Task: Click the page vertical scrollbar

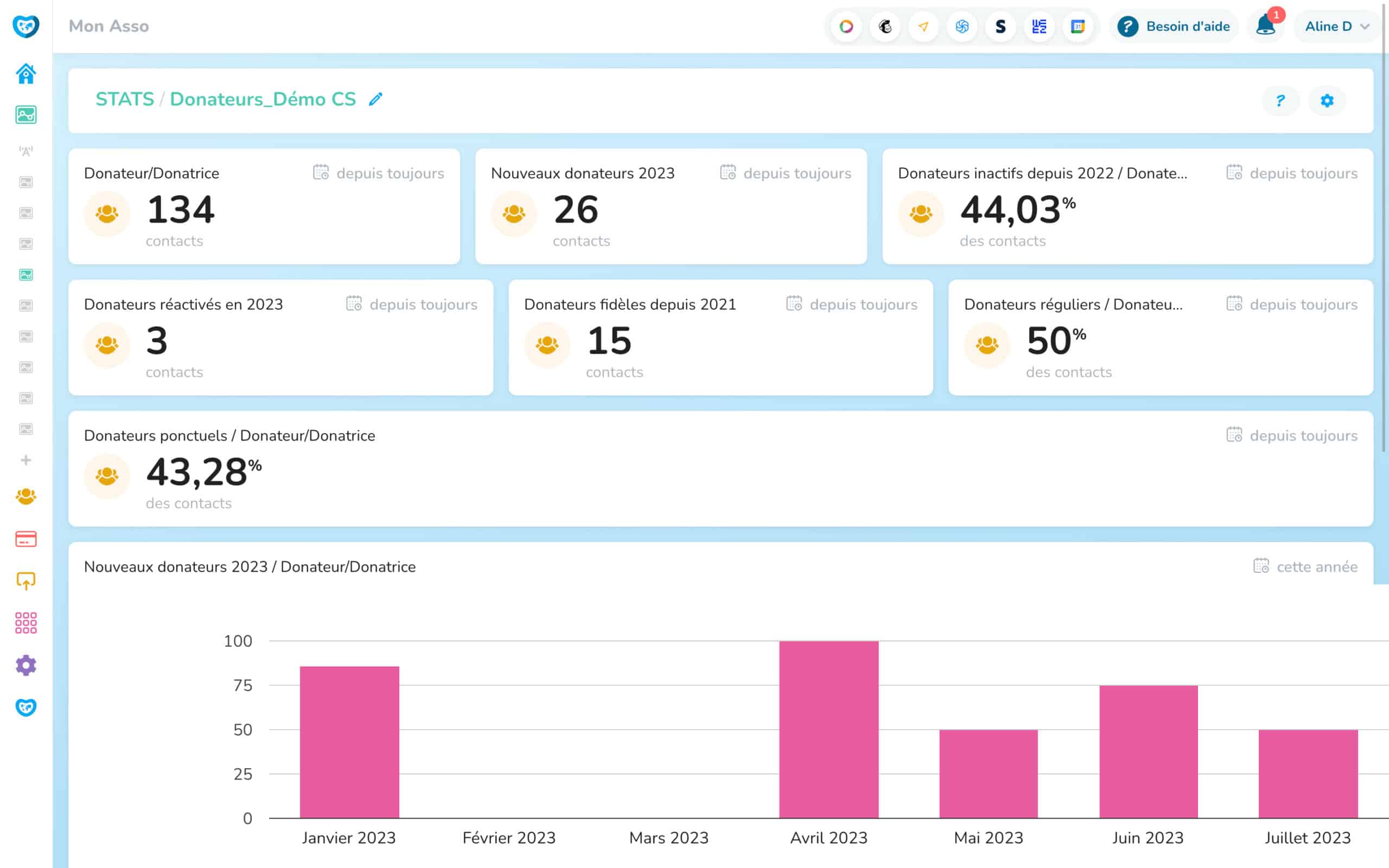Action: pyautogui.click(x=1383, y=229)
